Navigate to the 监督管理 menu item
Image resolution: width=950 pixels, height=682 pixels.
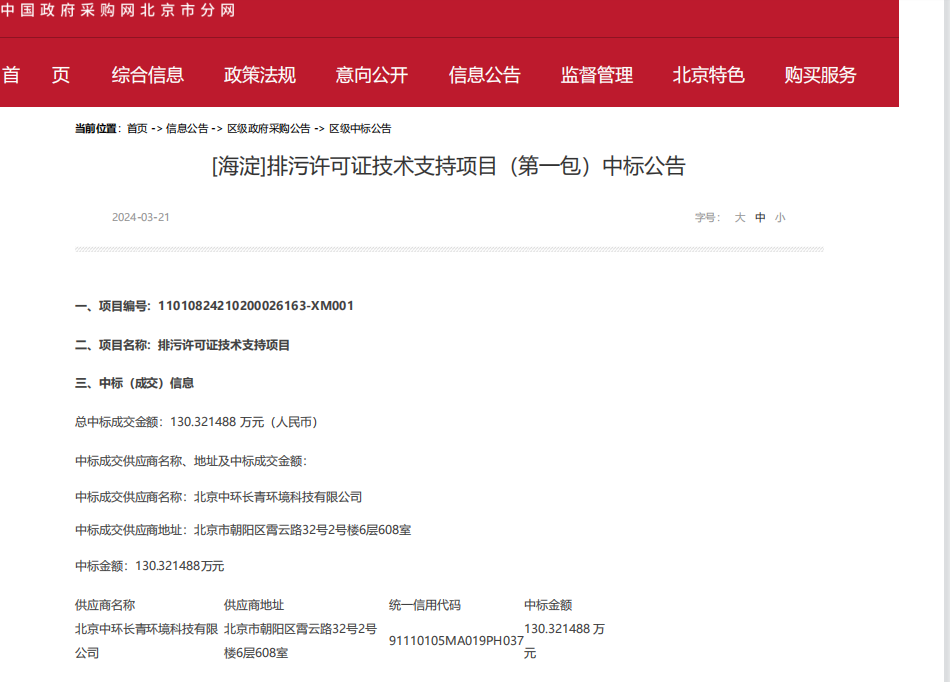[597, 75]
